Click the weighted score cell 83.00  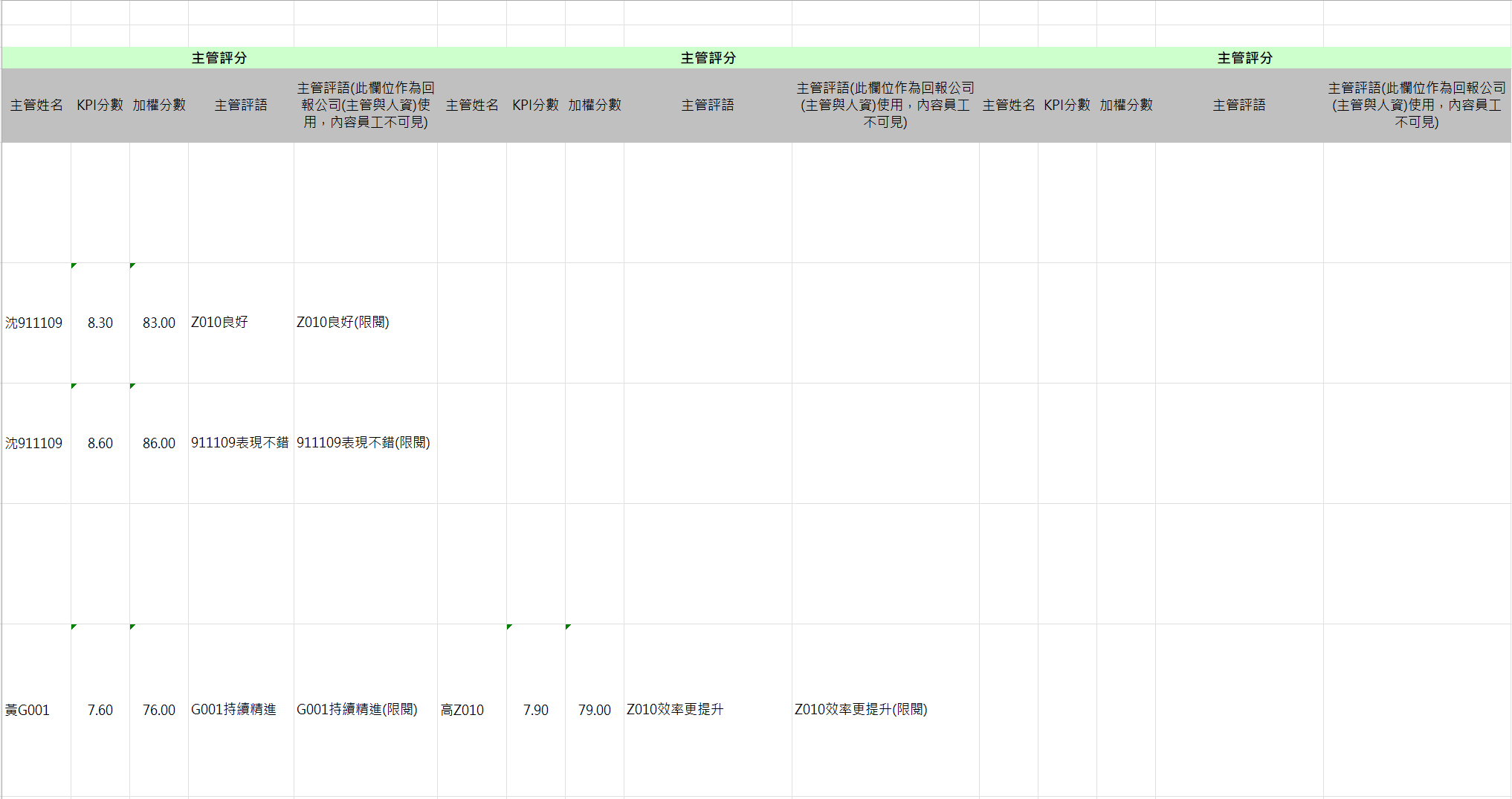point(159,323)
